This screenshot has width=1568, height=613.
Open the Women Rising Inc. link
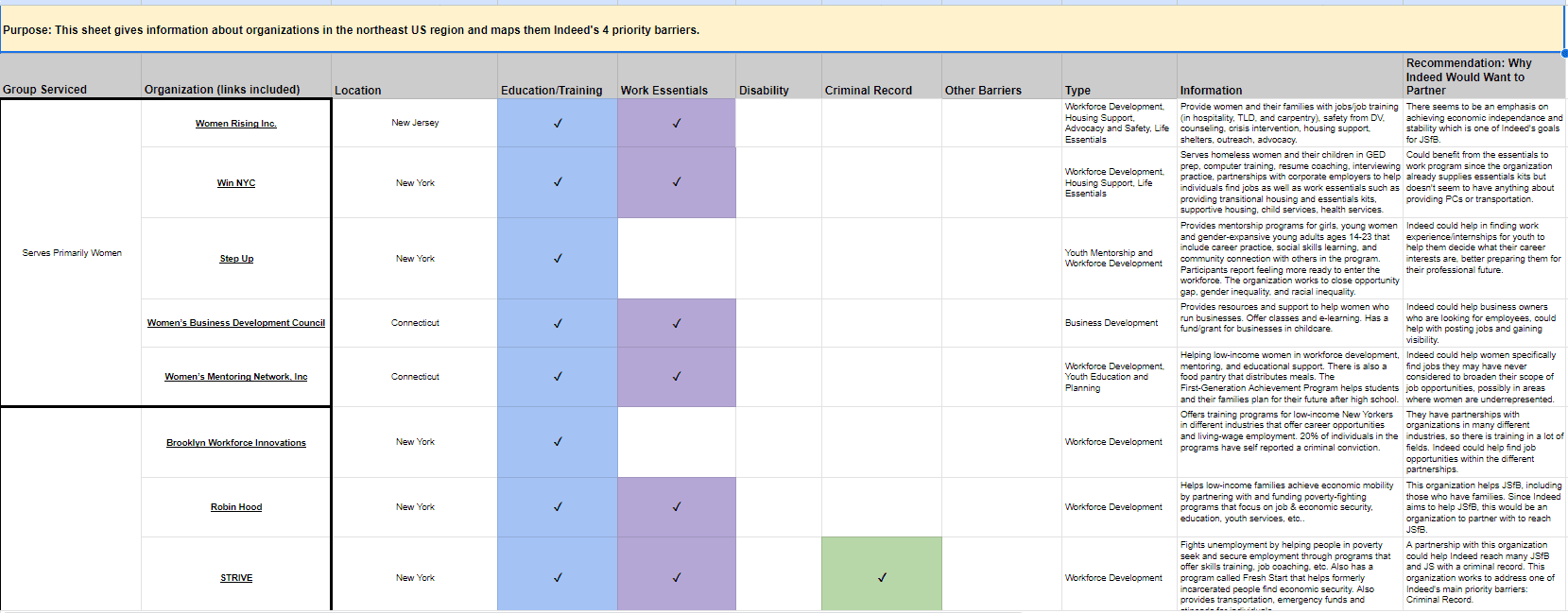235,124
